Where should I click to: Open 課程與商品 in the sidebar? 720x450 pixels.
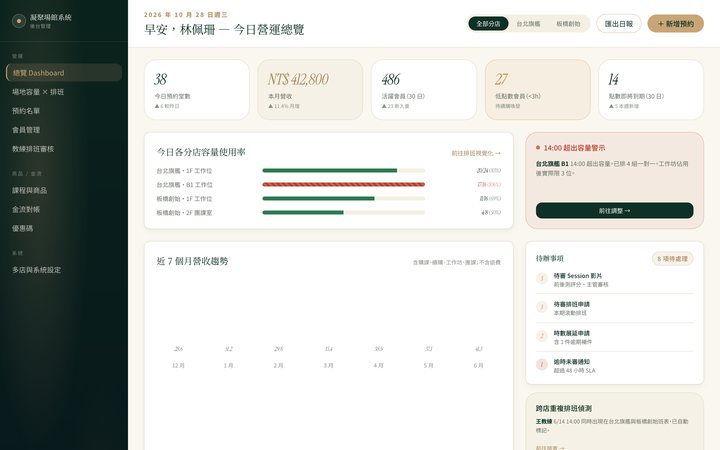pos(64,190)
